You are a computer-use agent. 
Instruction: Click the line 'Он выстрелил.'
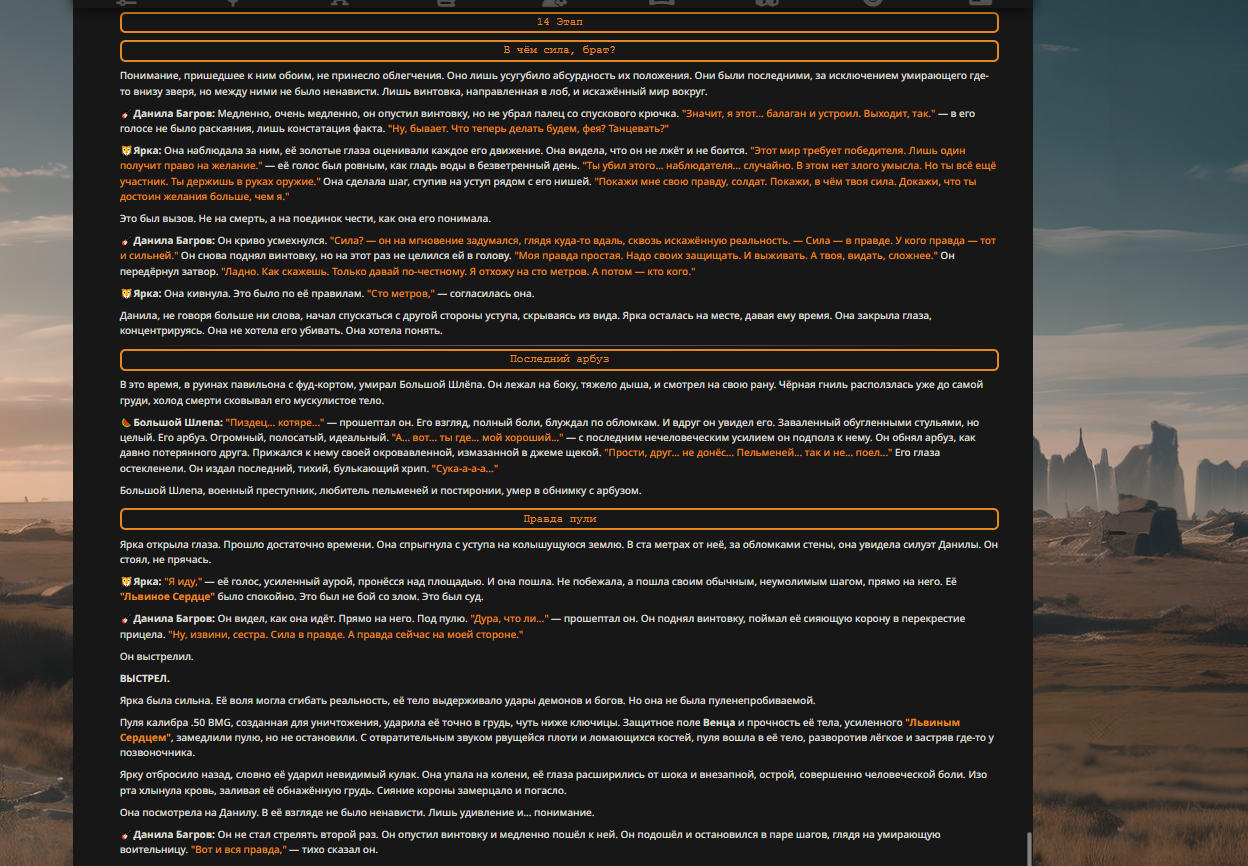(157, 656)
